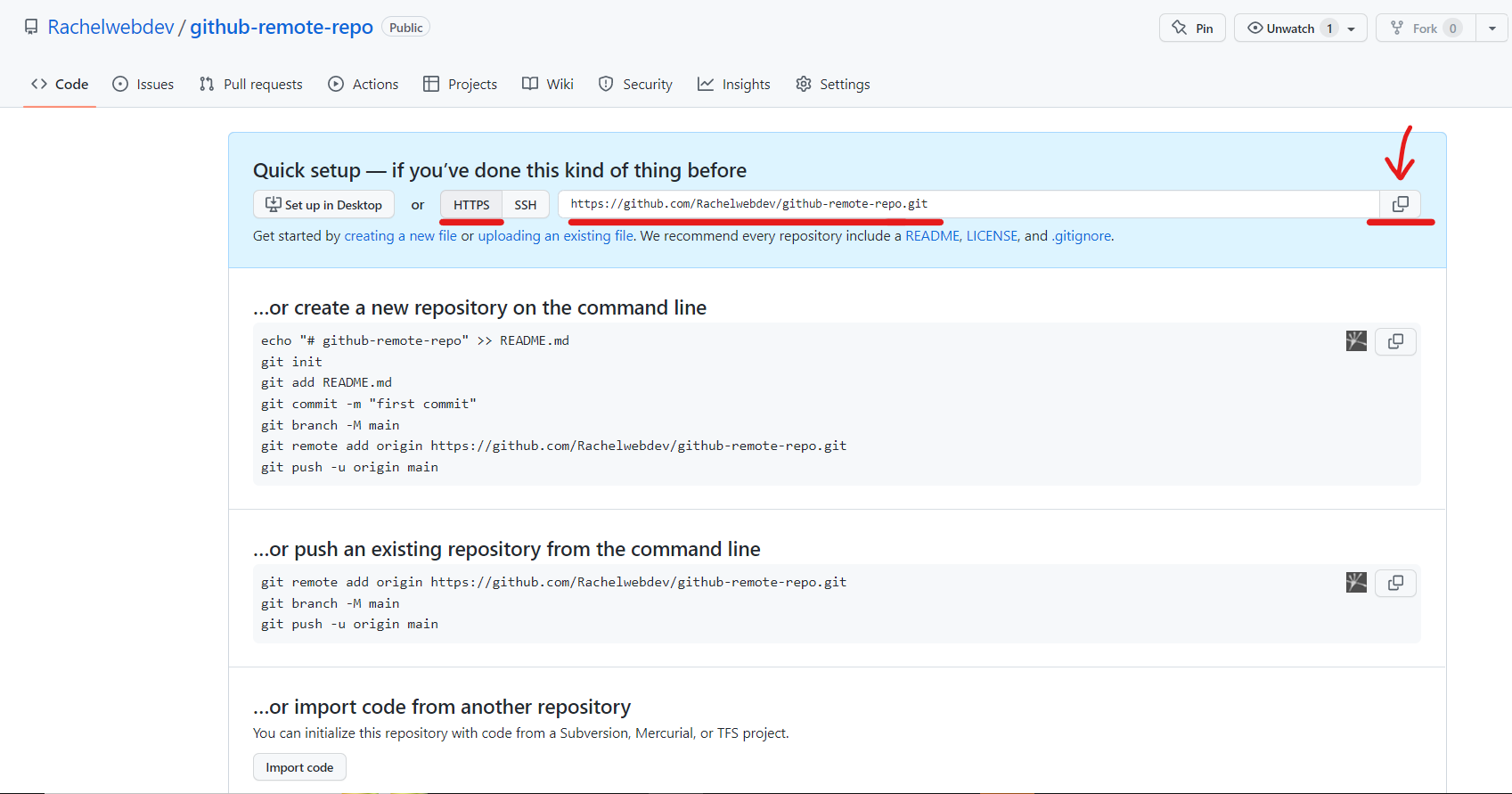Open the Wiki tab
The width and height of the screenshot is (1512, 794).
point(548,85)
